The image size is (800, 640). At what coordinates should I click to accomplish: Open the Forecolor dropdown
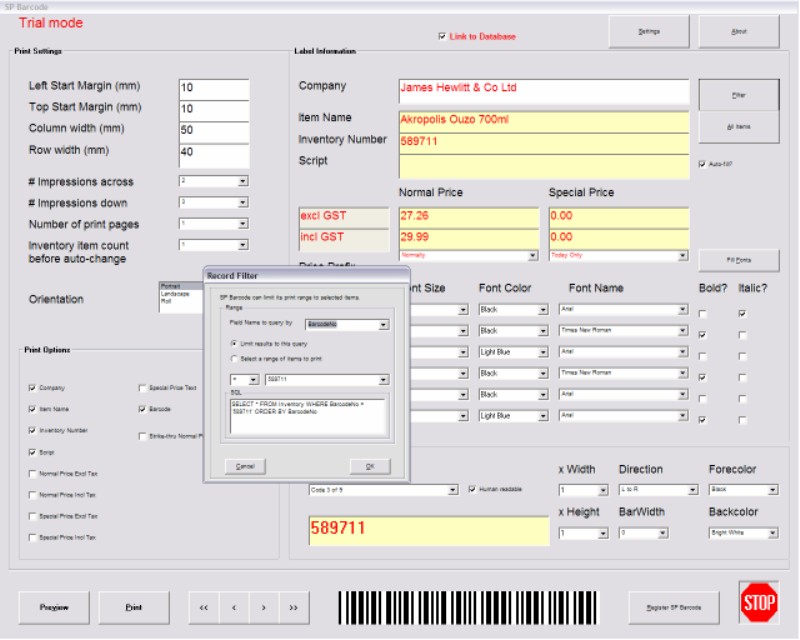772,490
